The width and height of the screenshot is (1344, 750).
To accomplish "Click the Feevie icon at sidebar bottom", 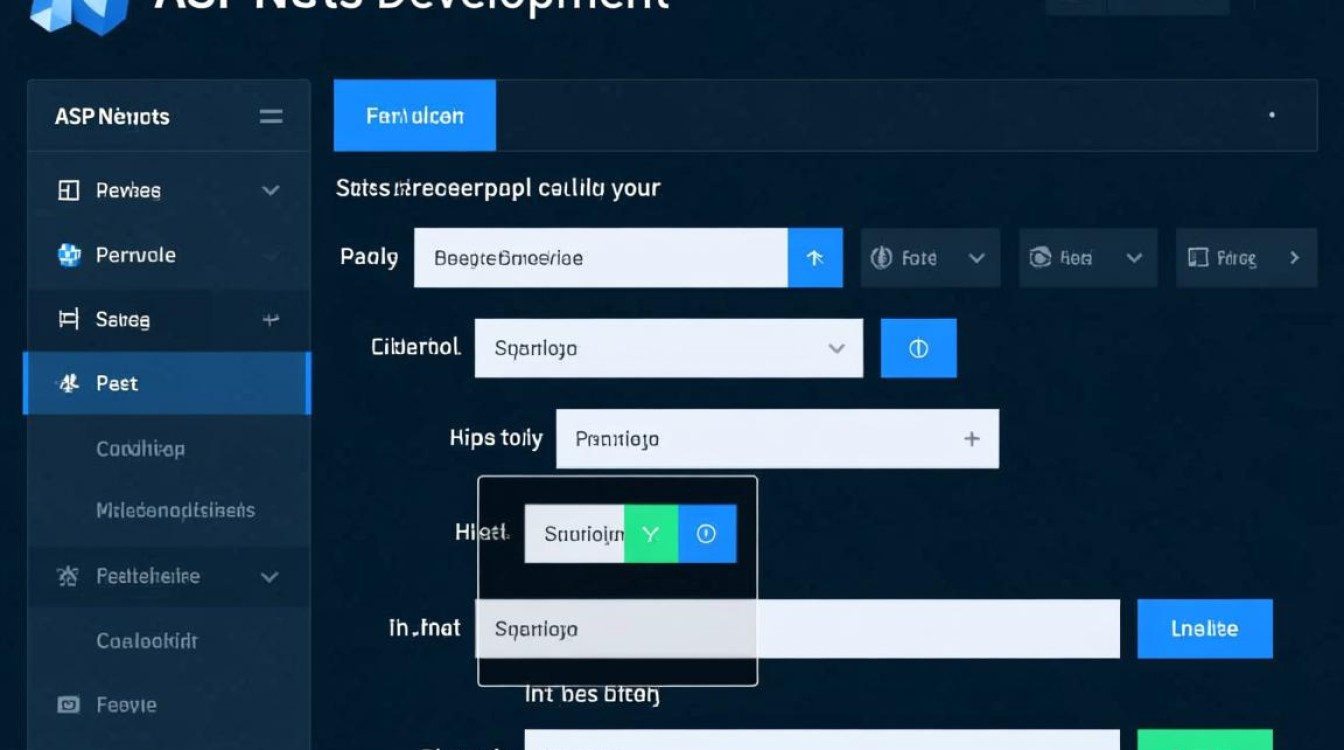I will click(x=68, y=704).
